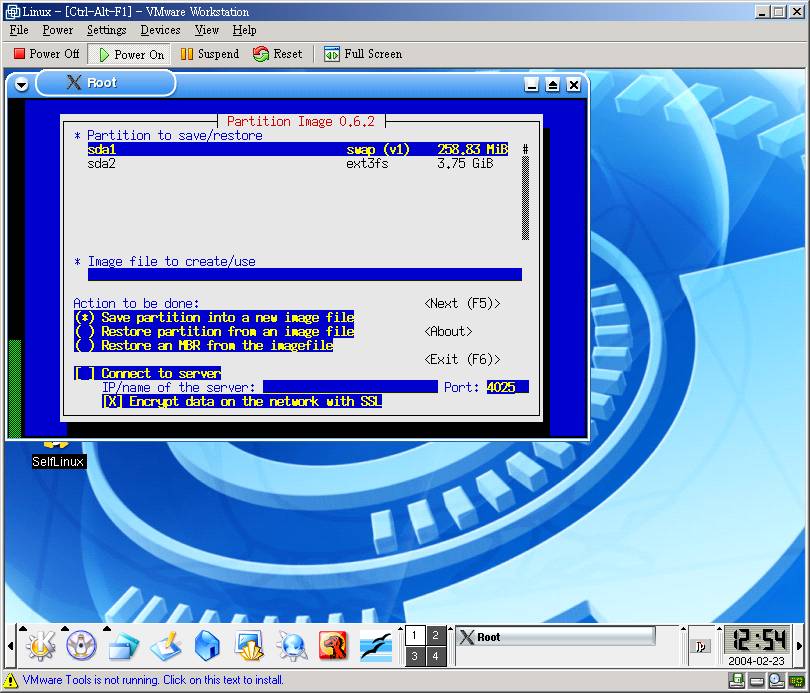Click the Power Off toolbar button
The image size is (810, 693).
point(46,54)
